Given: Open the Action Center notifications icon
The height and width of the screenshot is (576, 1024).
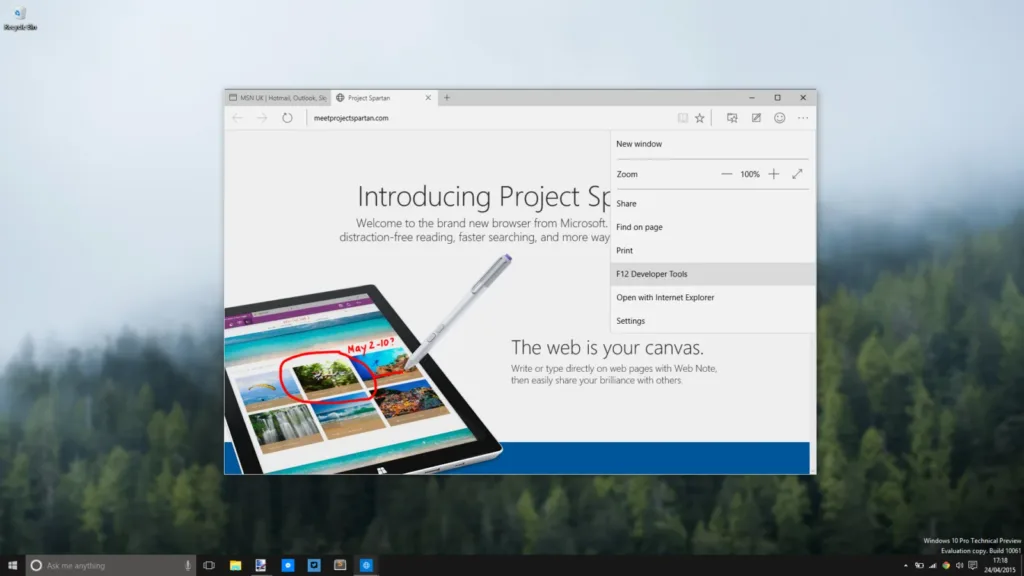Looking at the screenshot, I should click(x=973, y=566).
